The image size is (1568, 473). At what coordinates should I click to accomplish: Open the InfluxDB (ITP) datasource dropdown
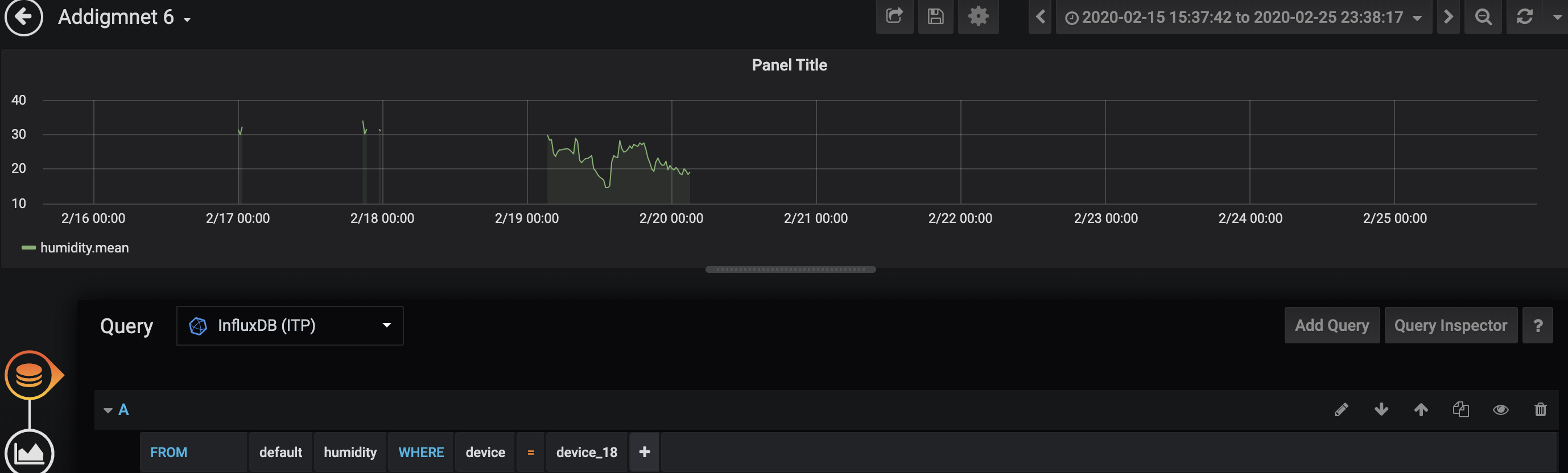(x=290, y=325)
